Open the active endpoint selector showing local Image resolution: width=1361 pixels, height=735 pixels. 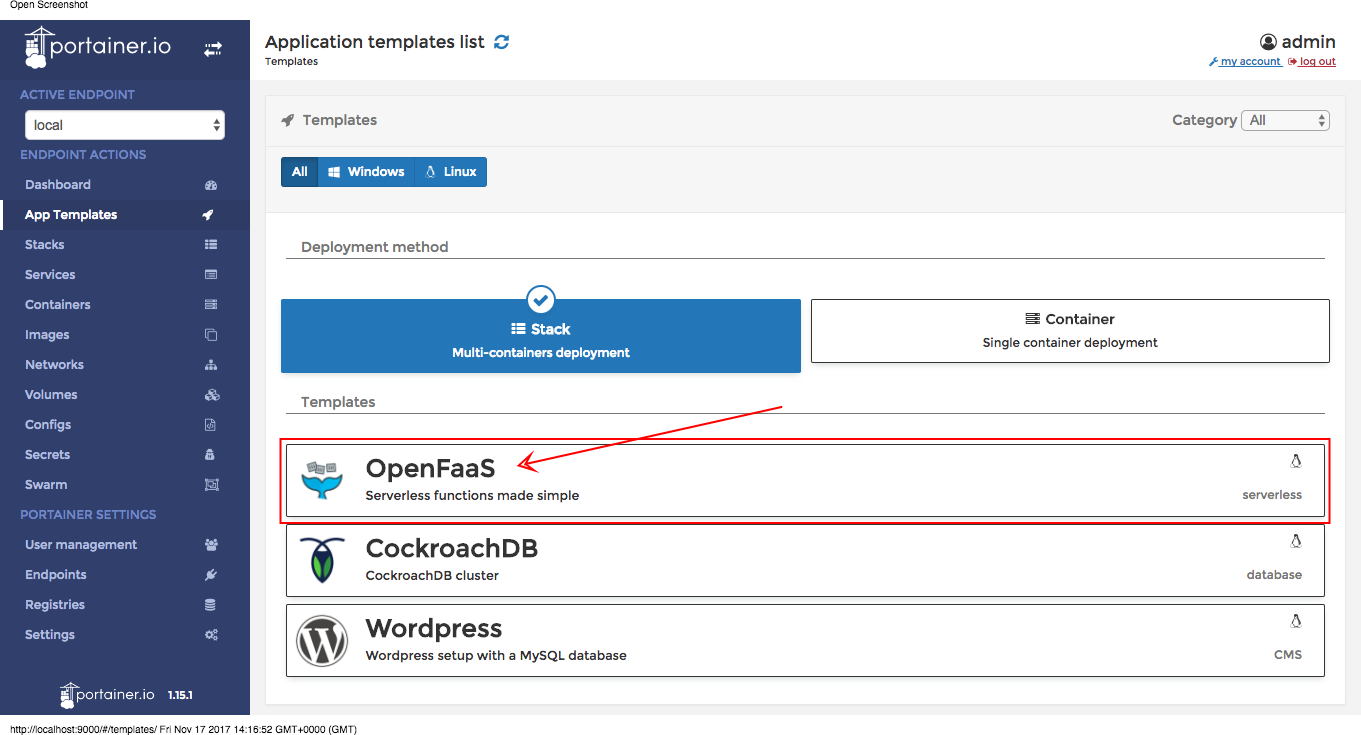coord(124,124)
